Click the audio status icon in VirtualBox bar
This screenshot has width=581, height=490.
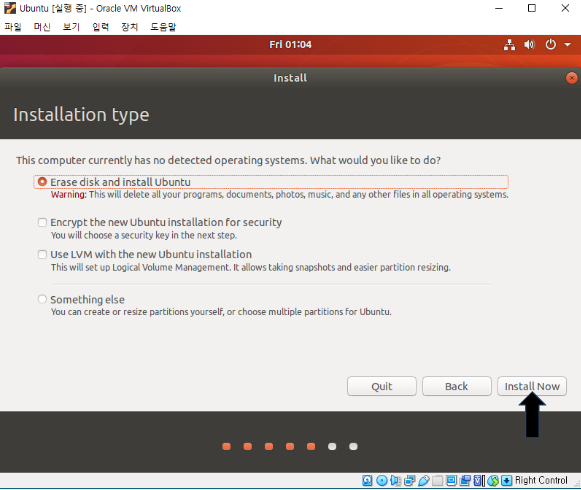[x=395, y=481]
